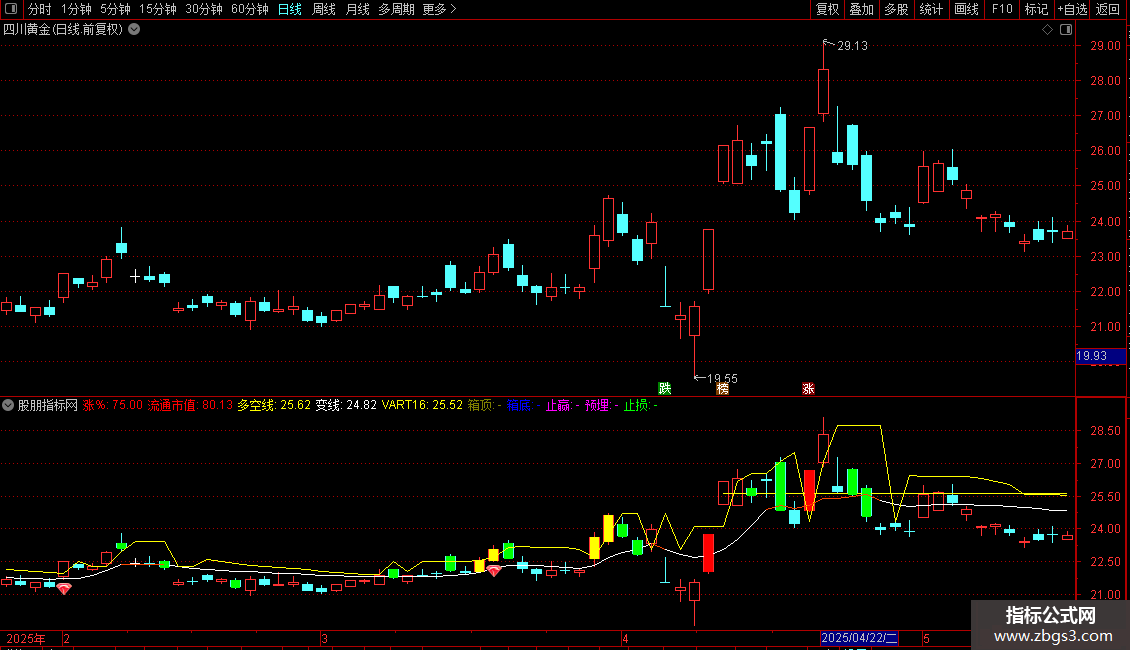Click the diamond icon on main chart
The height and width of the screenshot is (650, 1130).
coord(1047,30)
